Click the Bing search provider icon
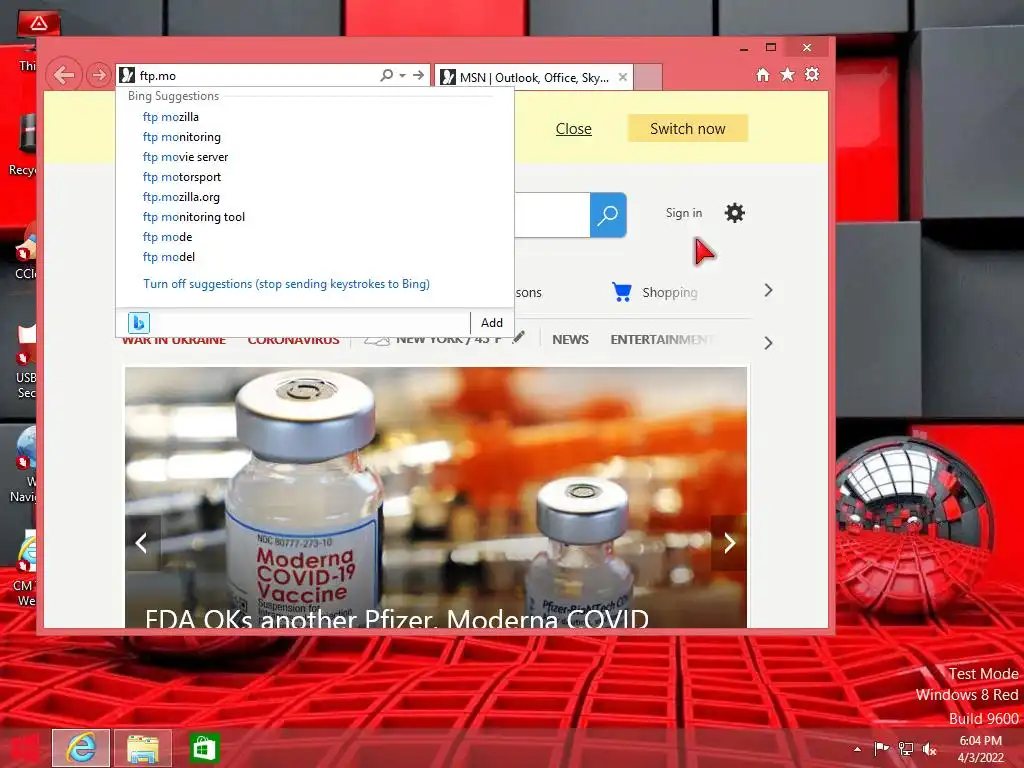The image size is (1024, 768). [138, 323]
